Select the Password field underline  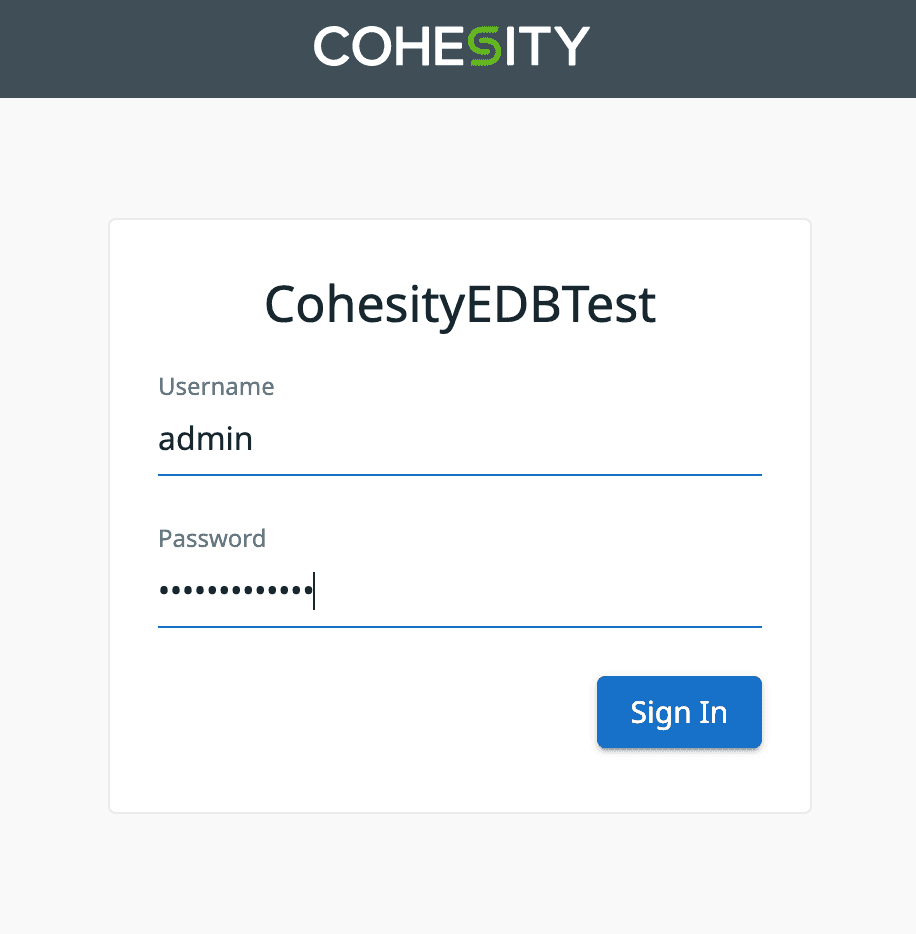tap(459, 627)
